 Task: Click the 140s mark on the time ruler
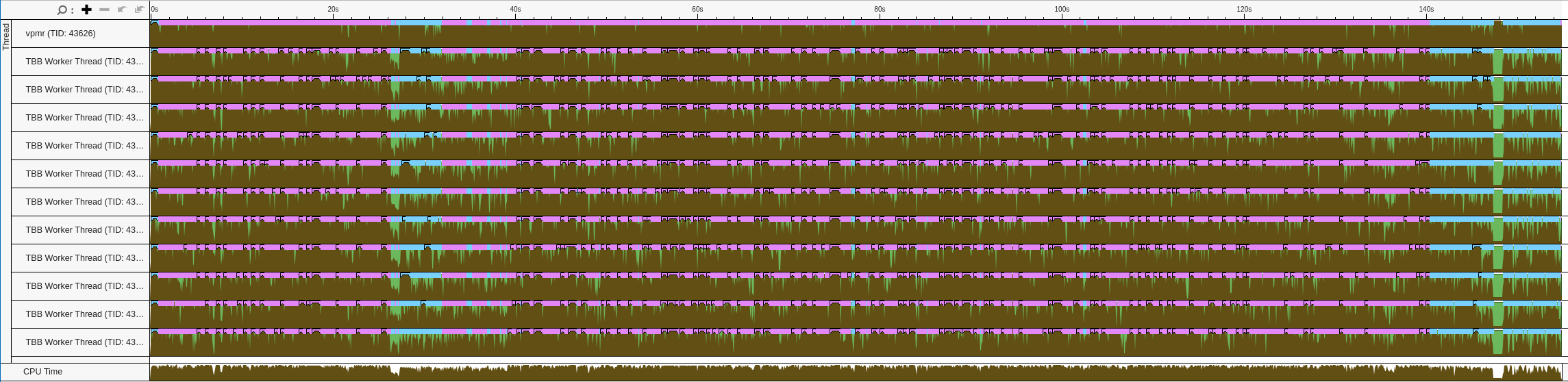1426,10
